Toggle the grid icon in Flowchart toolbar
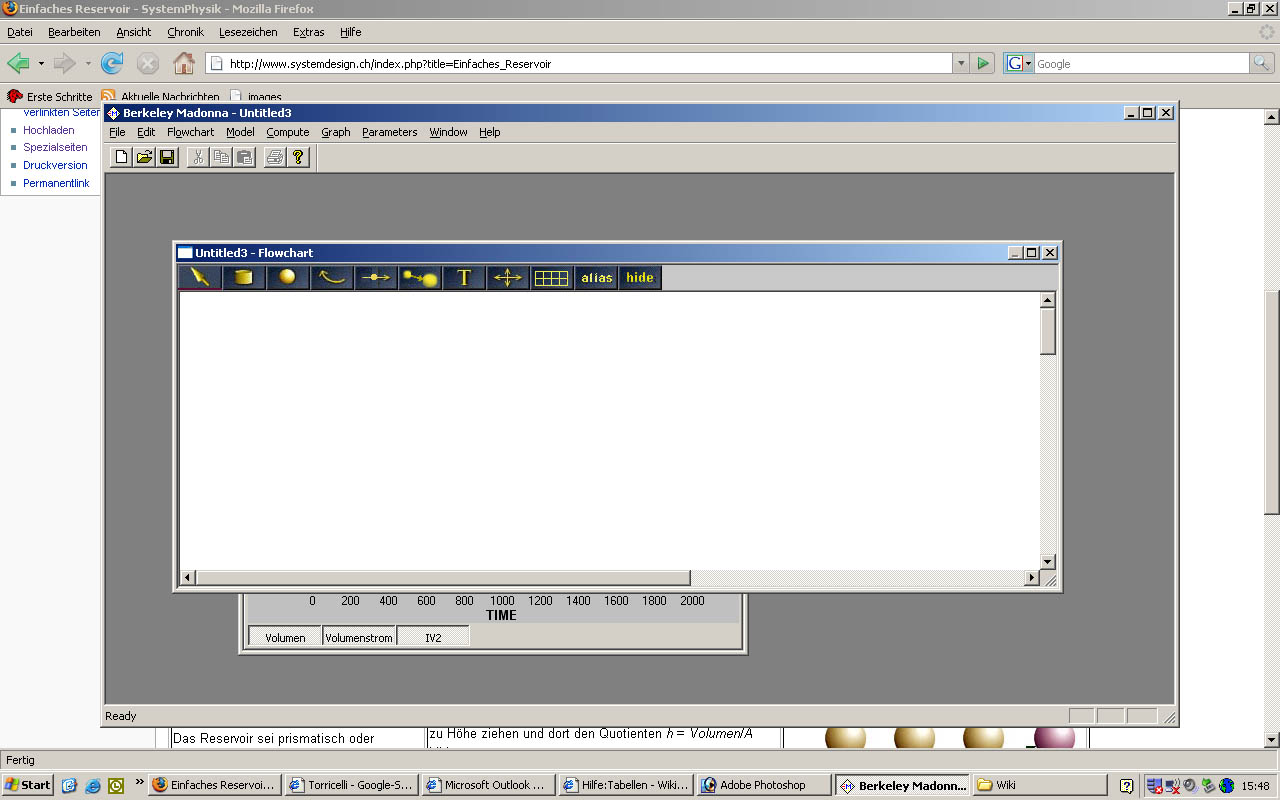This screenshot has height=800, width=1280. [x=552, y=277]
